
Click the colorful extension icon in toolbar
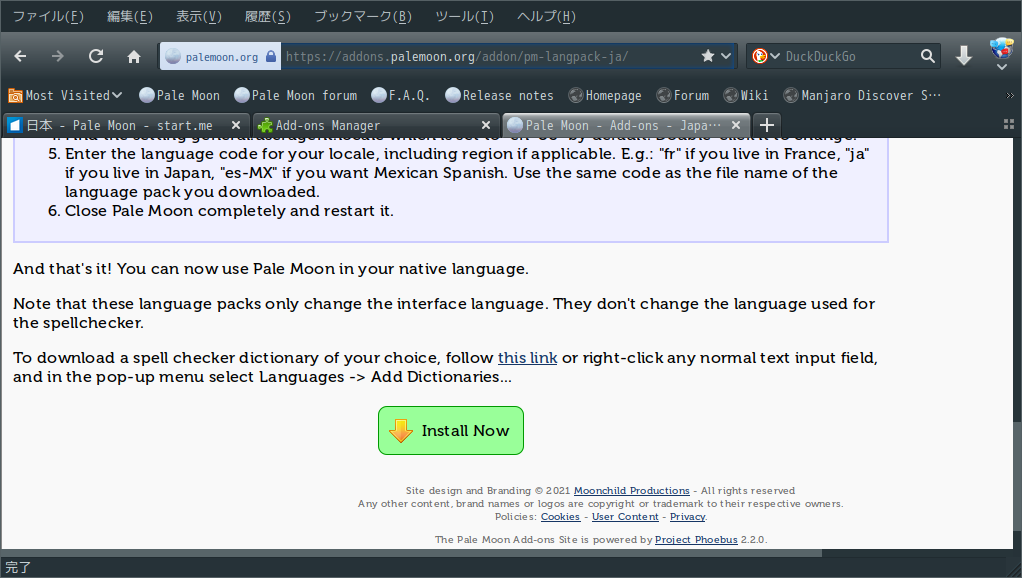[x=1002, y=48]
